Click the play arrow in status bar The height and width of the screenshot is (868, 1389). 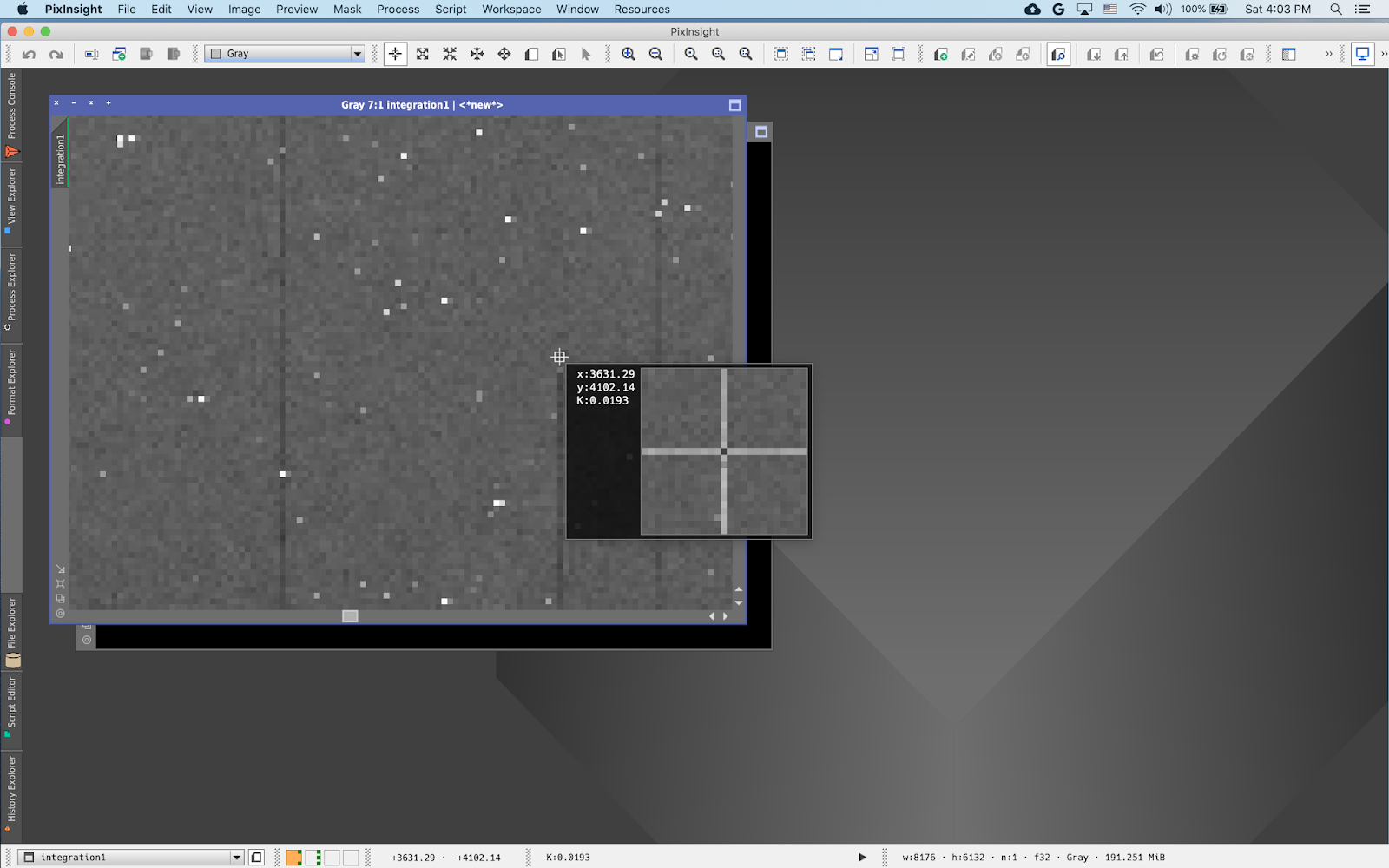tap(862, 857)
